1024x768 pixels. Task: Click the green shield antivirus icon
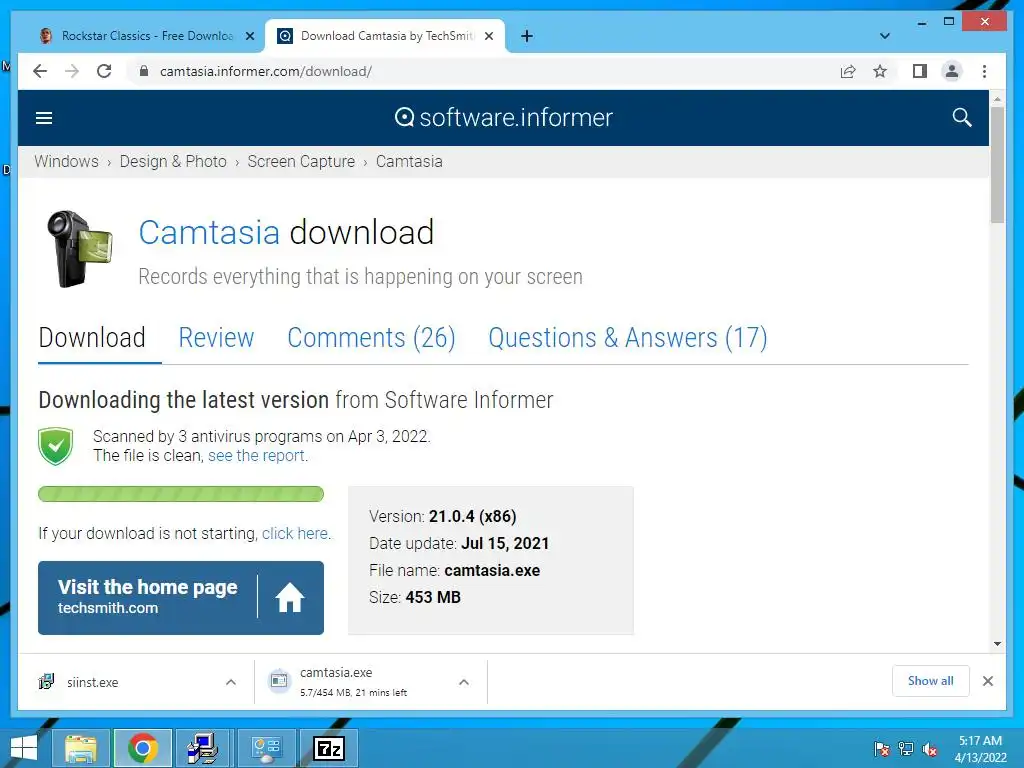pos(56,447)
